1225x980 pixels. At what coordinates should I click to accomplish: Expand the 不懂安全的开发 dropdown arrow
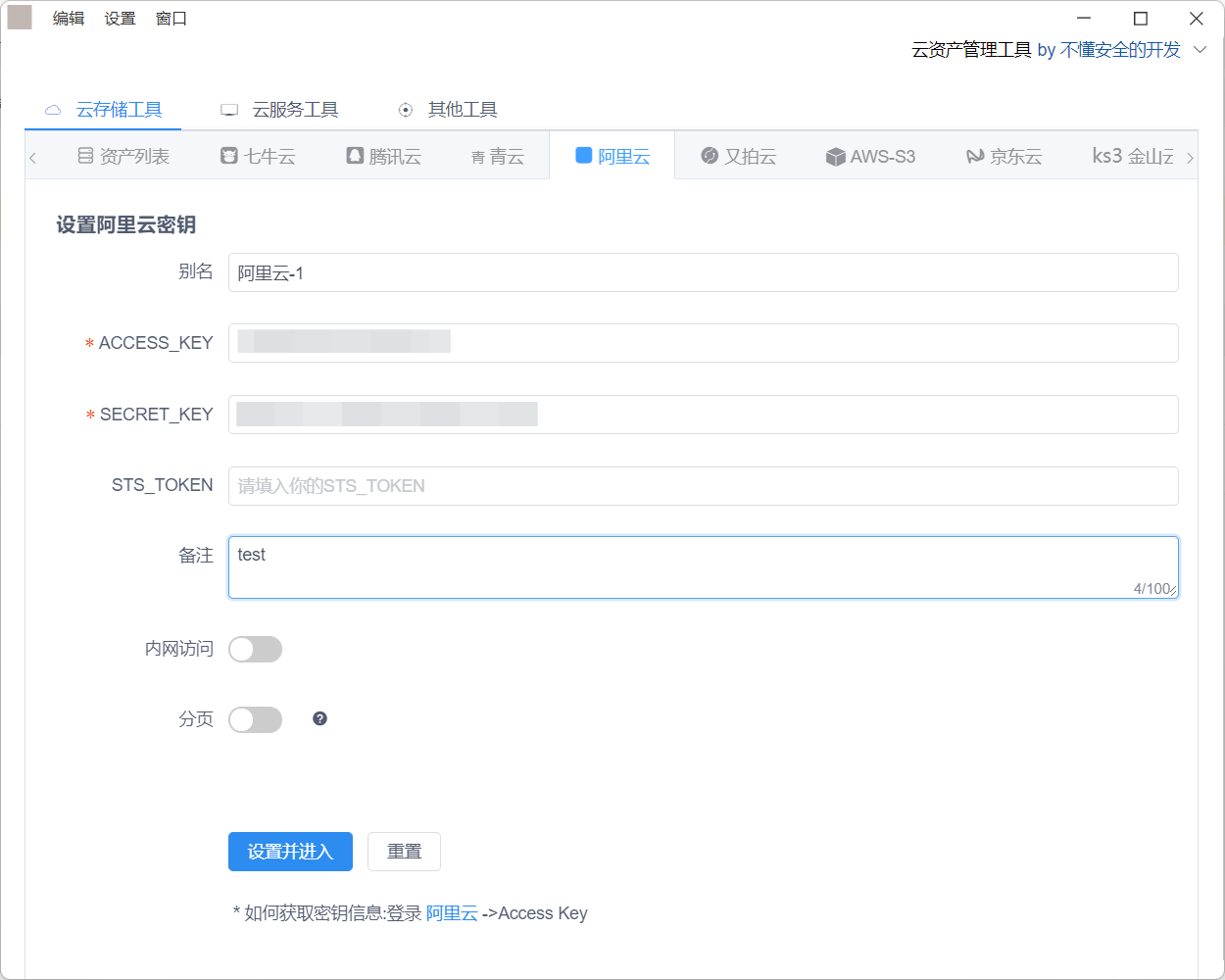[1200, 50]
